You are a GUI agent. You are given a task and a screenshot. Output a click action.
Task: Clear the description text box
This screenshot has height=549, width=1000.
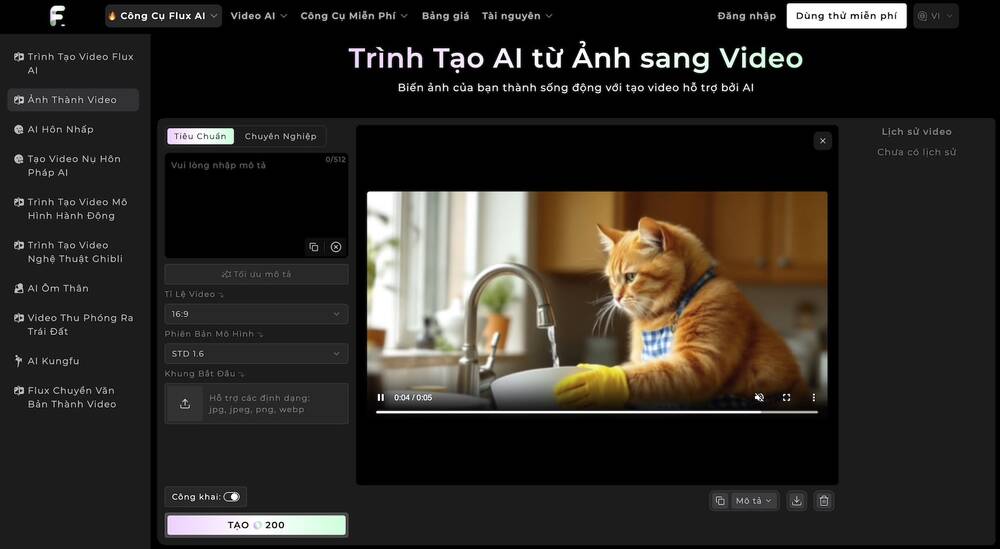tap(336, 247)
